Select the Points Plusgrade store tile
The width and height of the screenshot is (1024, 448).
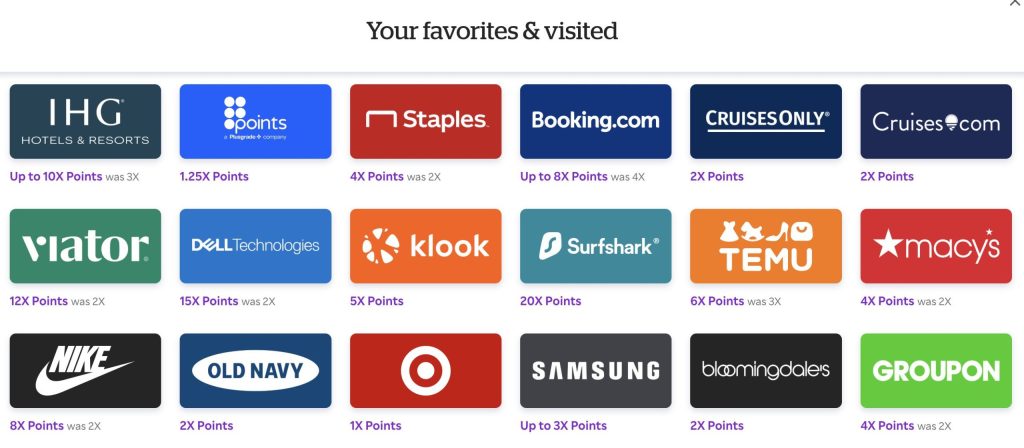click(255, 121)
